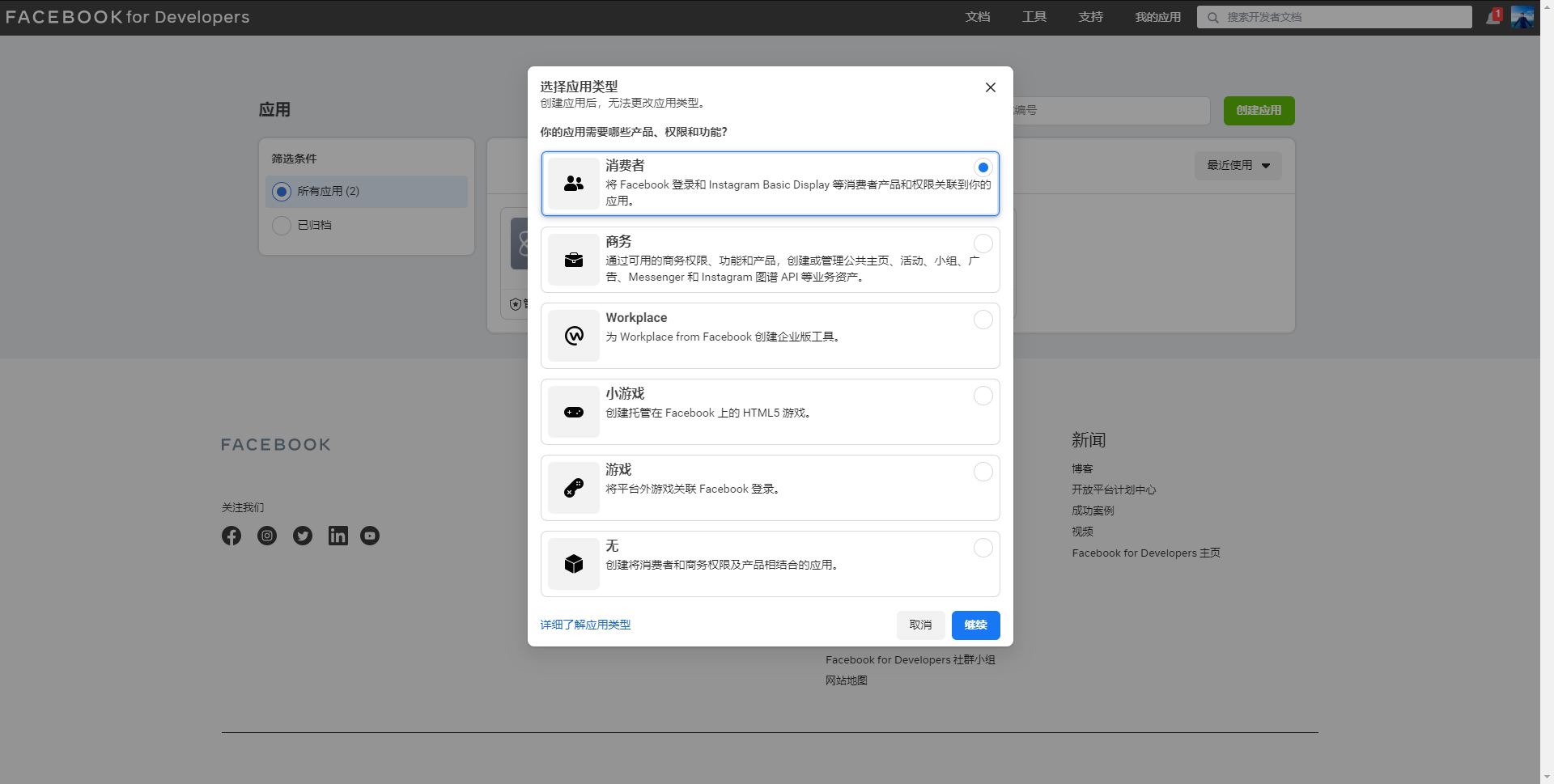Screen dimensions: 1554x784
Task: Open Facebook page via footer Facebook icon
Action: point(231,536)
